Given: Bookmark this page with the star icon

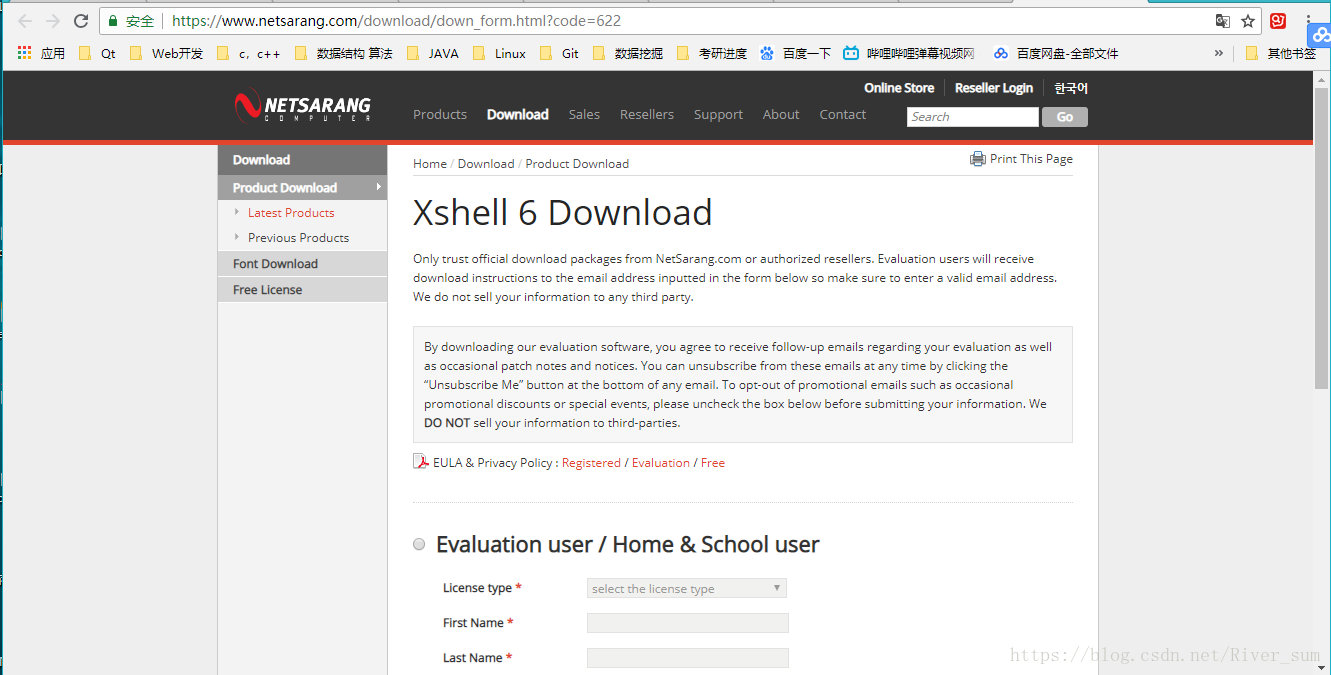Looking at the screenshot, I should pos(1248,21).
